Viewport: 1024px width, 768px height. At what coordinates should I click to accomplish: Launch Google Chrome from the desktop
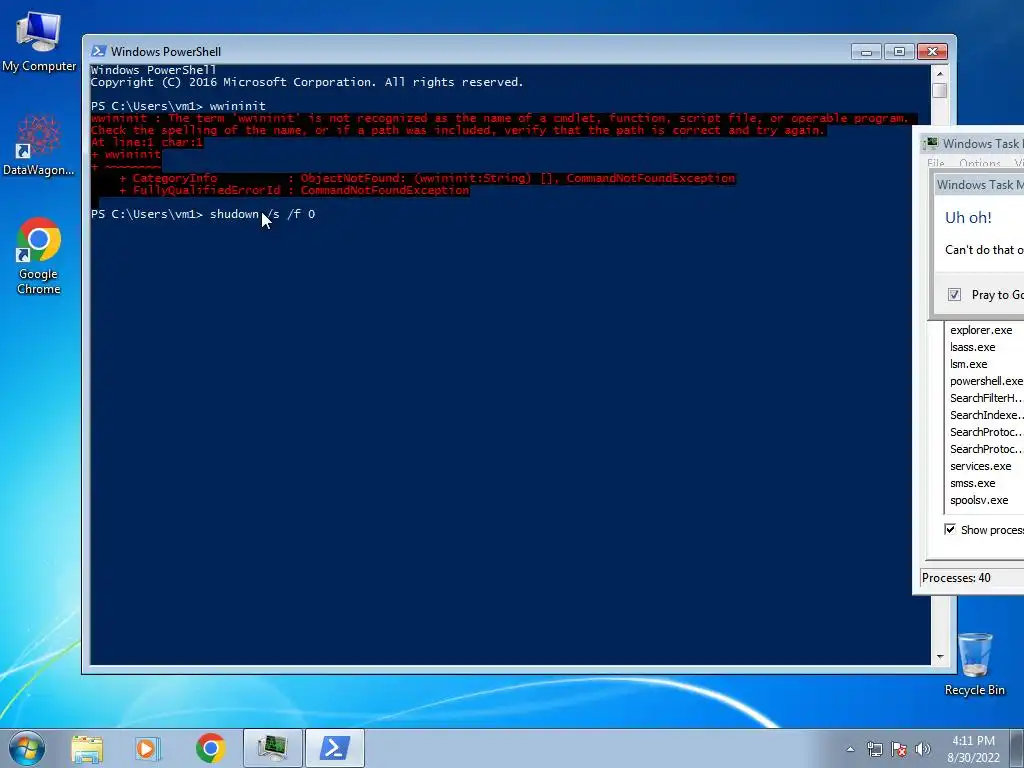pyautogui.click(x=39, y=256)
